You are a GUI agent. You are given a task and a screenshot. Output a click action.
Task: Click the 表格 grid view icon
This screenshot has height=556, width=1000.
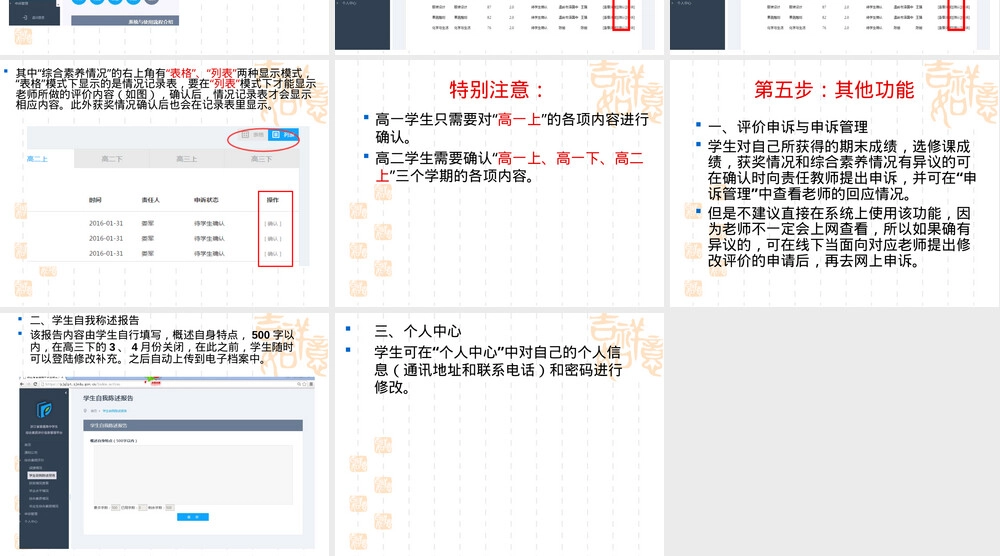point(246,135)
